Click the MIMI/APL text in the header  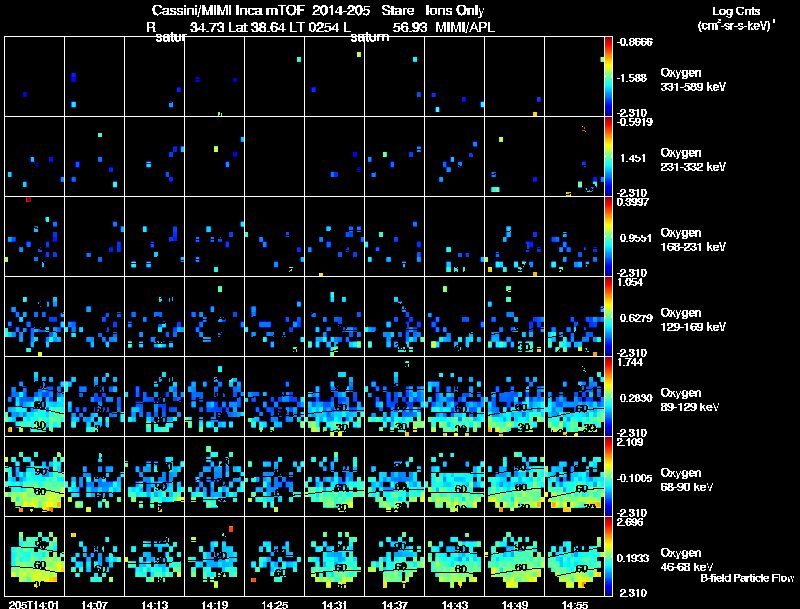(464, 27)
